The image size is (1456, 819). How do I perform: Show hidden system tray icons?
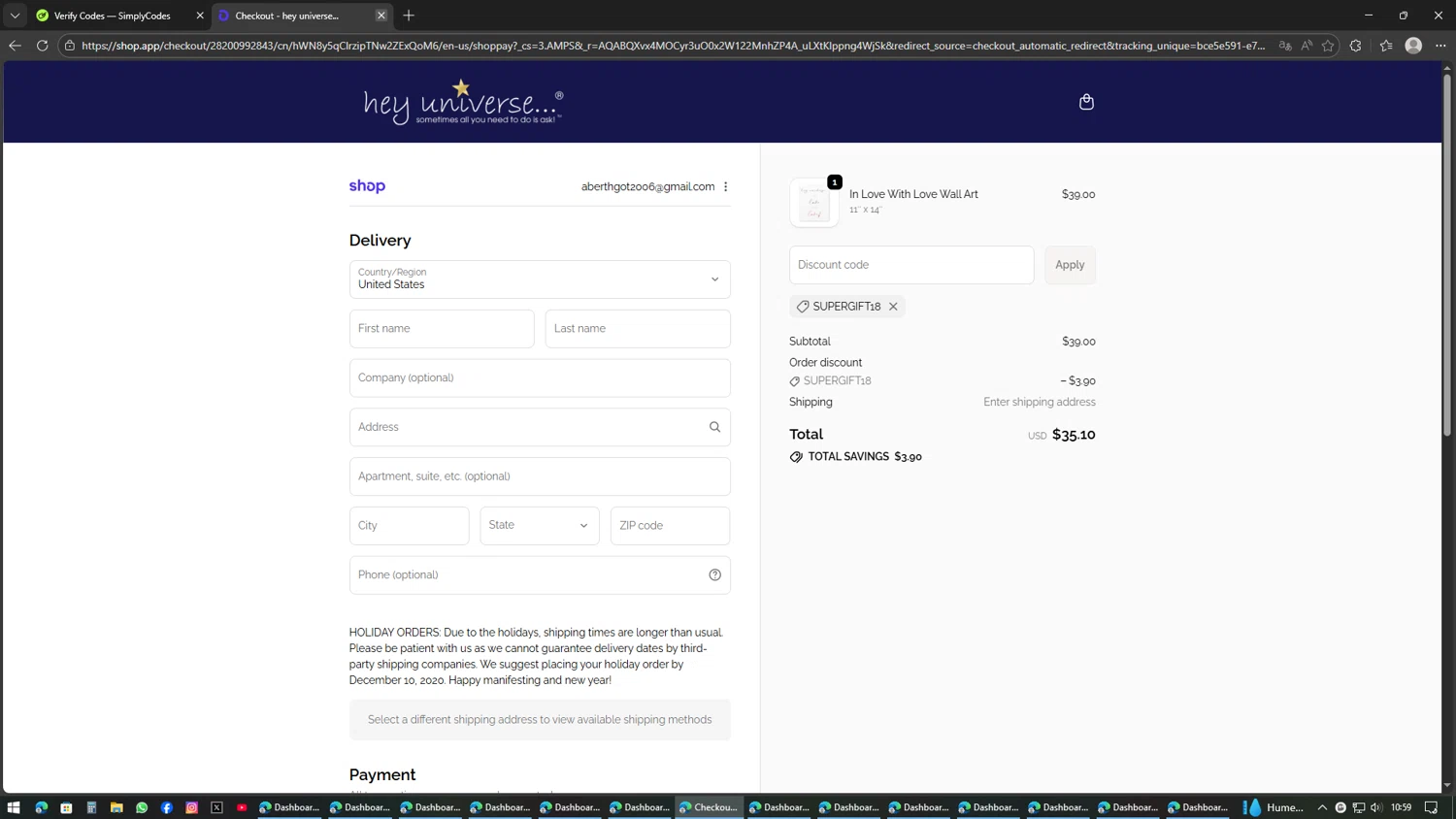click(1322, 807)
